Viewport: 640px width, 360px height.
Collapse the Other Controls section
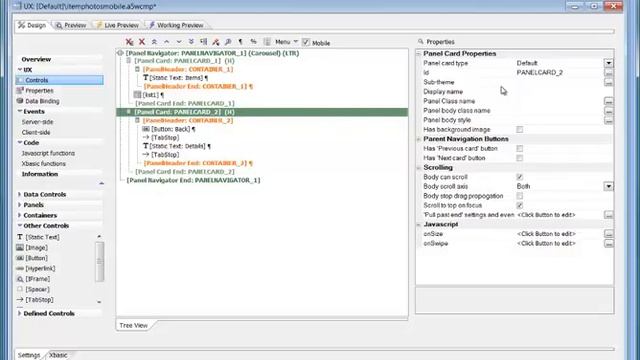tap(20, 226)
